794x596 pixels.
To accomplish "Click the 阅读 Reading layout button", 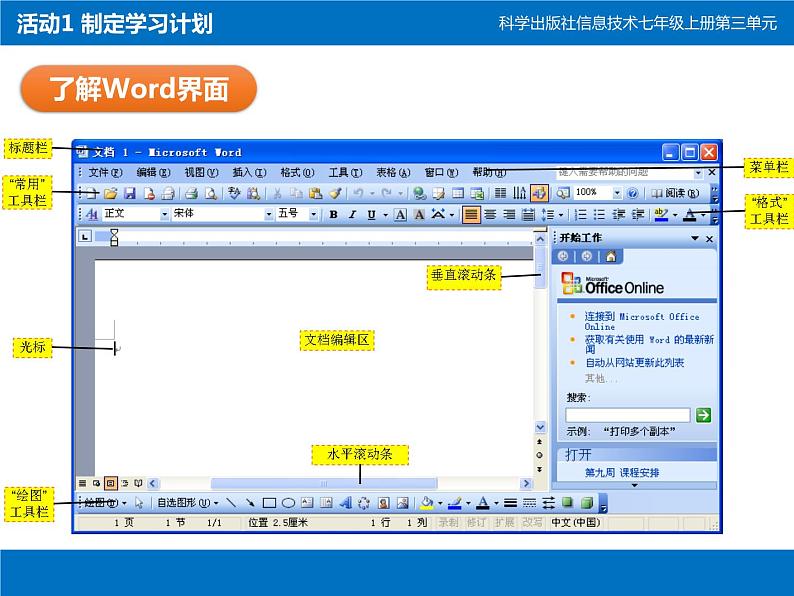I will (675, 193).
